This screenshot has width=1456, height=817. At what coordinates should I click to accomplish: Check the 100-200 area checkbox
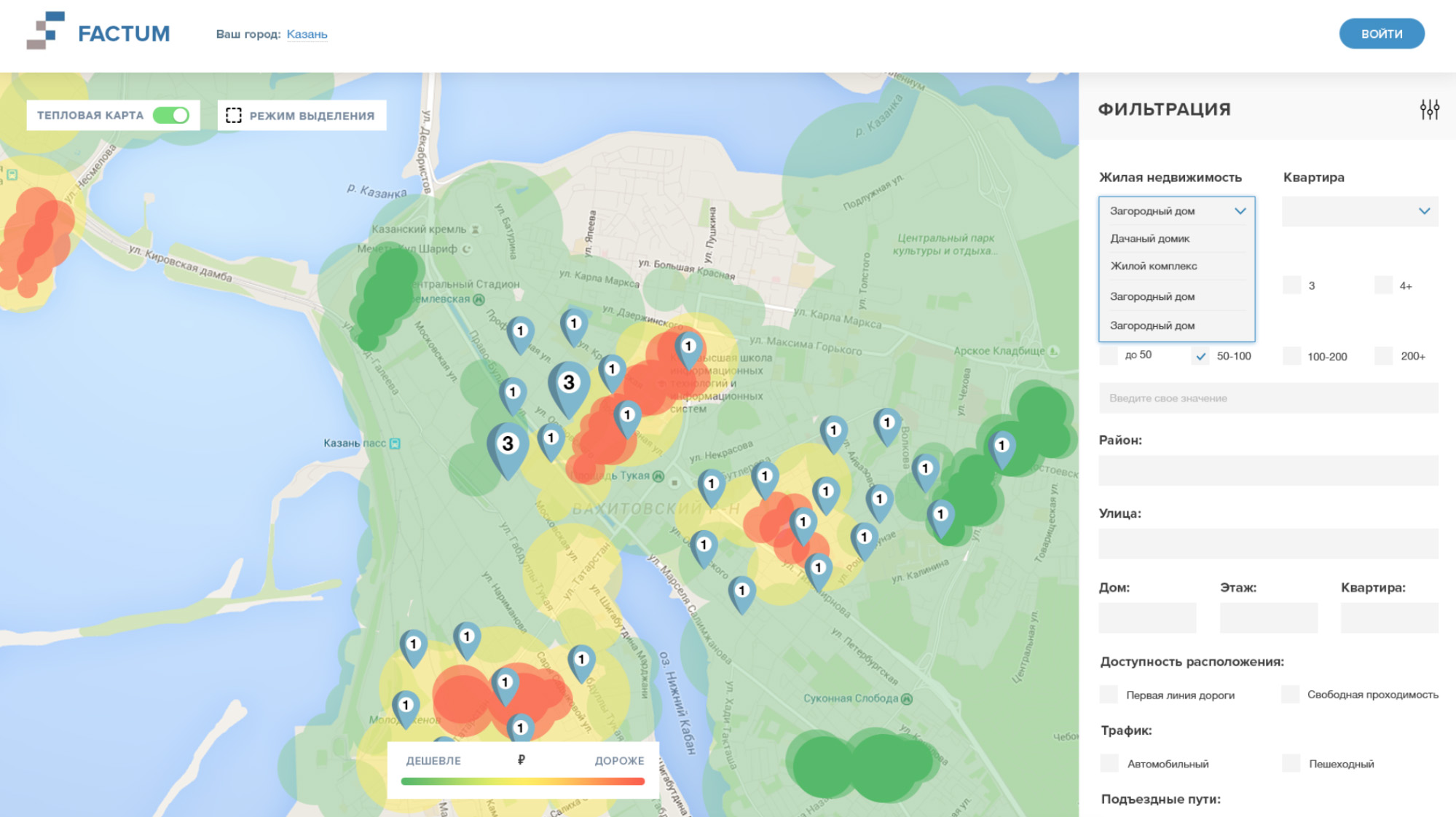(1291, 356)
